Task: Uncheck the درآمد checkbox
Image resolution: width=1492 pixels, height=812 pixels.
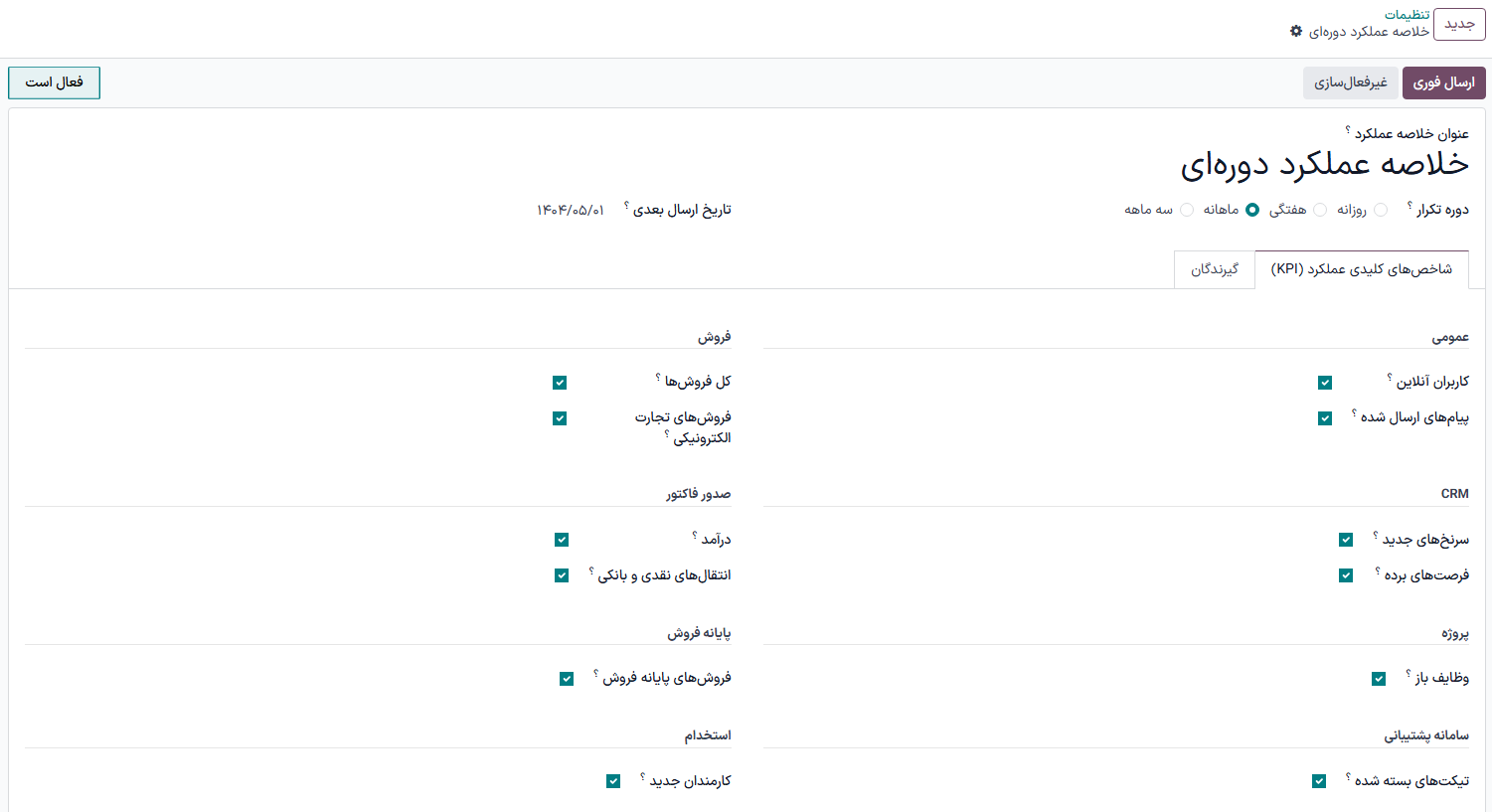Action: click(562, 540)
